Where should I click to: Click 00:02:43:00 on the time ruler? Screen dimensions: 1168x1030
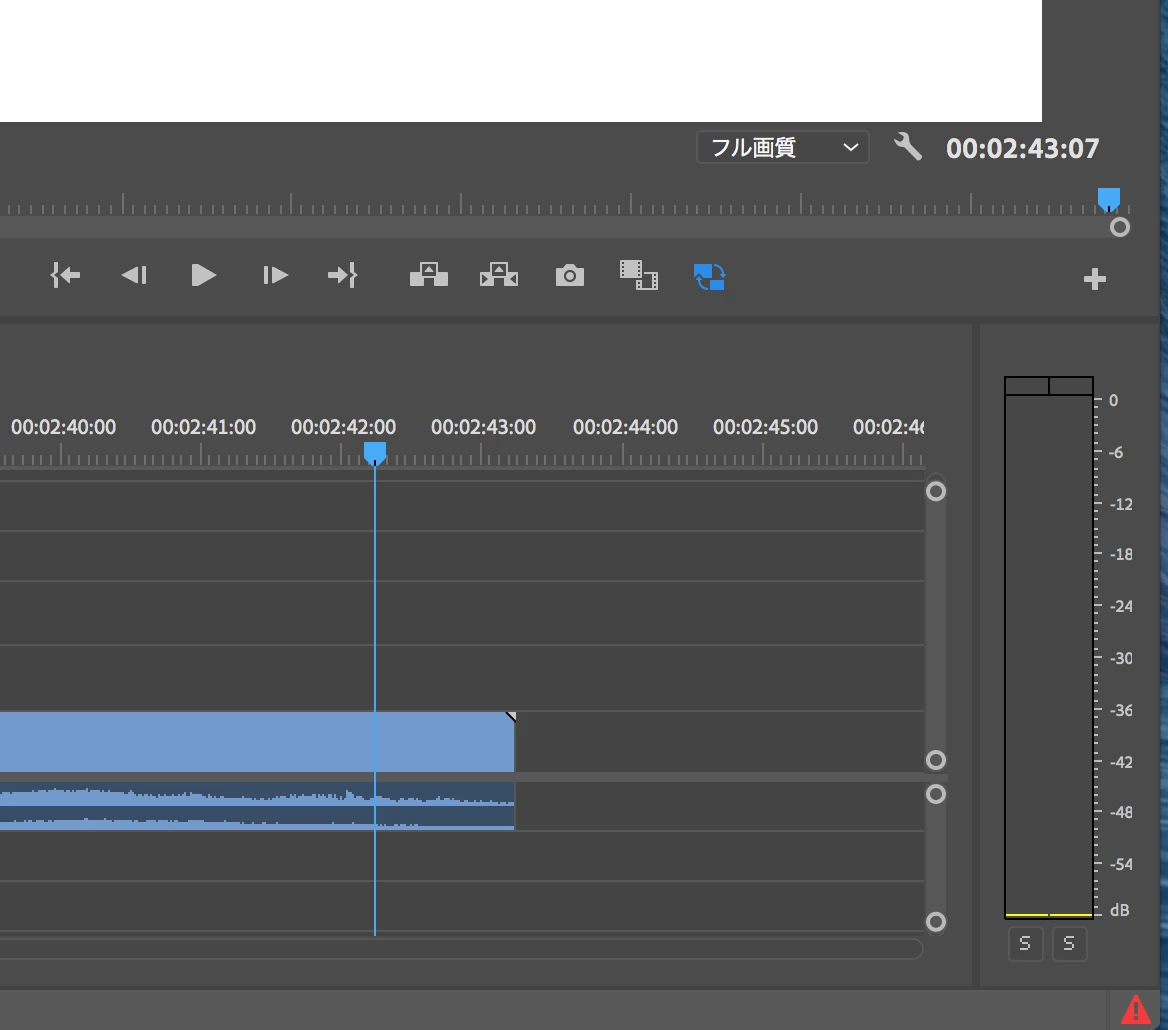483,427
